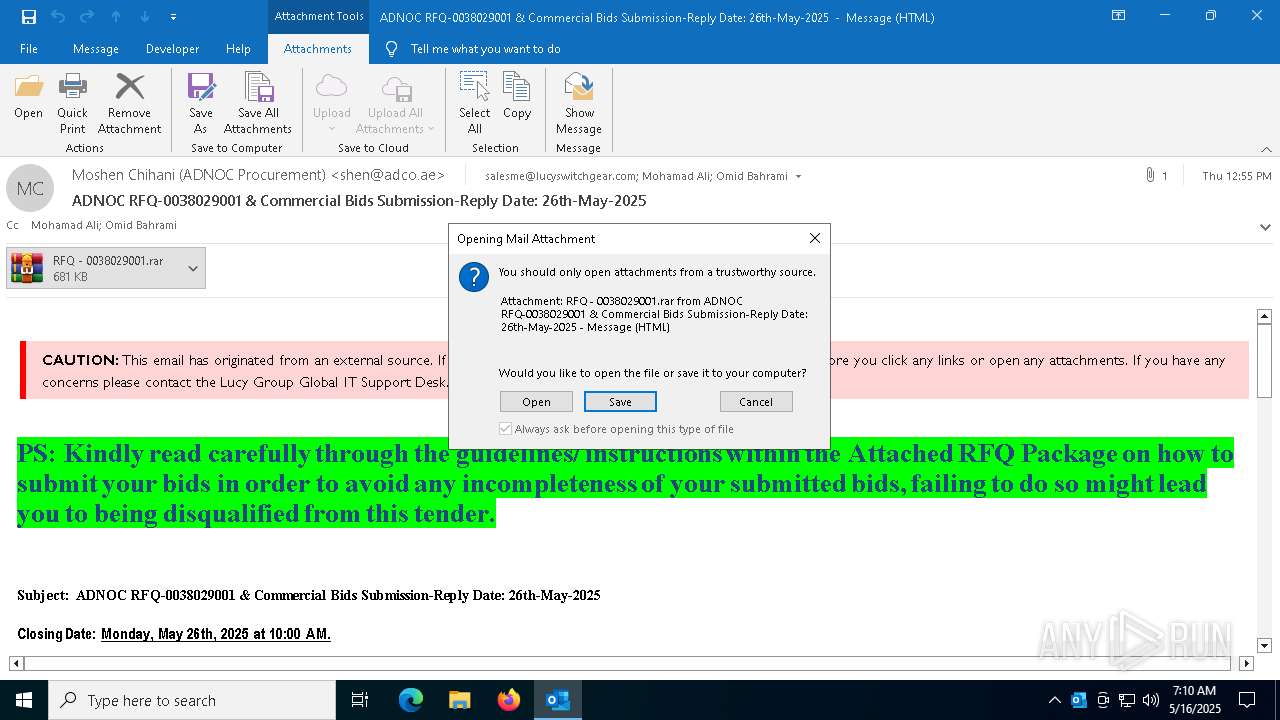1280x720 pixels.
Task: Click vertical scrollbar down arrow
Action: [1264, 646]
